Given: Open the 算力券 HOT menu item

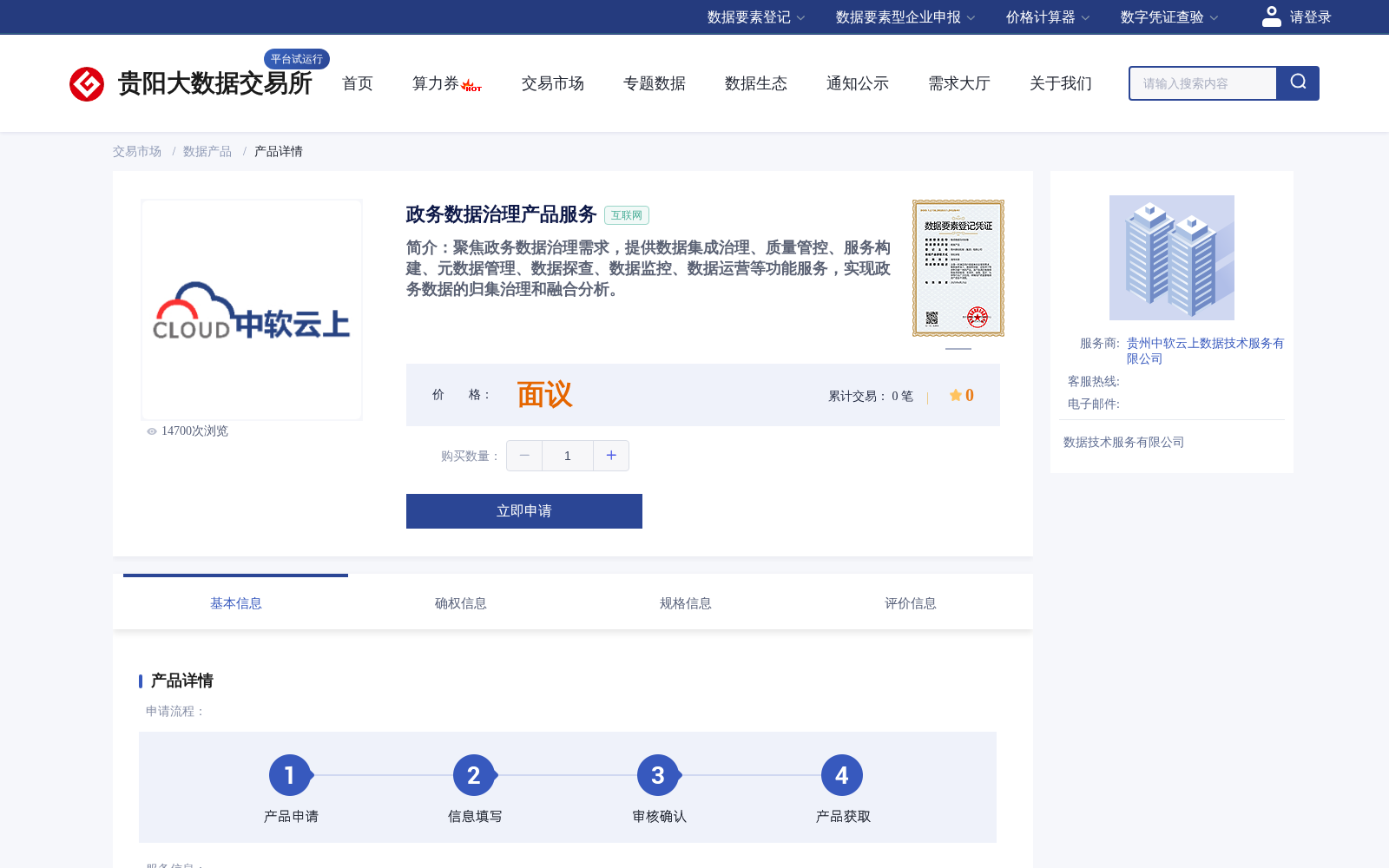Looking at the screenshot, I should 447,83.
